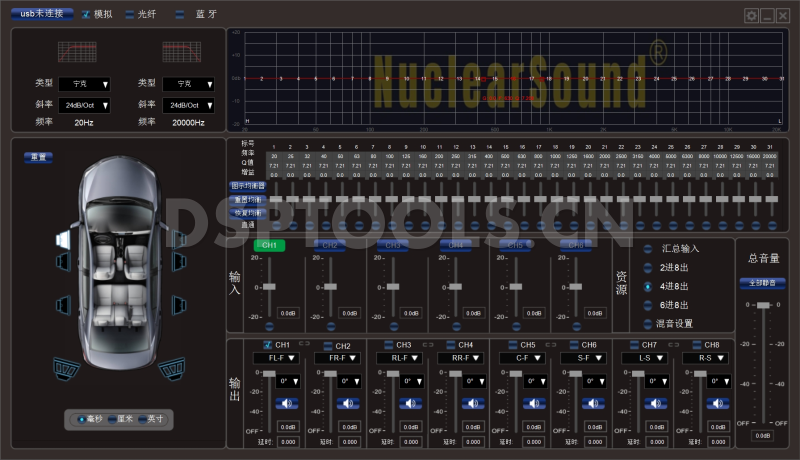The width and height of the screenshot is (800, 460).
Task: Click the 图示均衡器 graphic equalizer button
Action: (248, 186)
